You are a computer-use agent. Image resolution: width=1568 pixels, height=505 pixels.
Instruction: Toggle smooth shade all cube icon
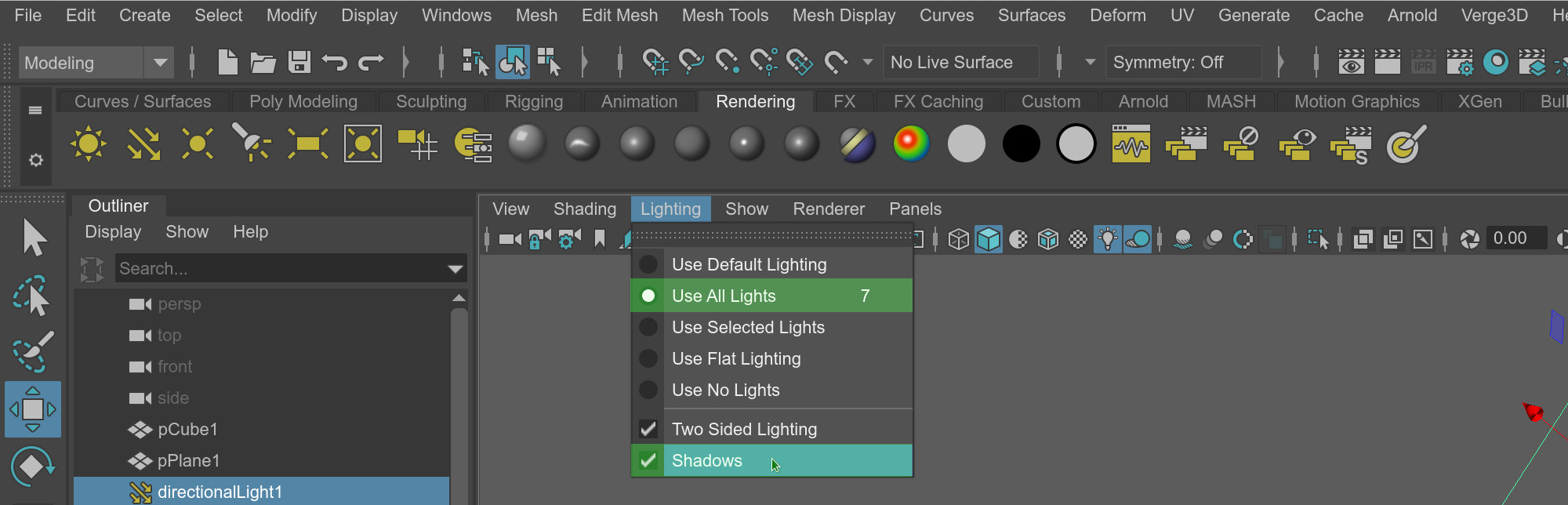989,238
